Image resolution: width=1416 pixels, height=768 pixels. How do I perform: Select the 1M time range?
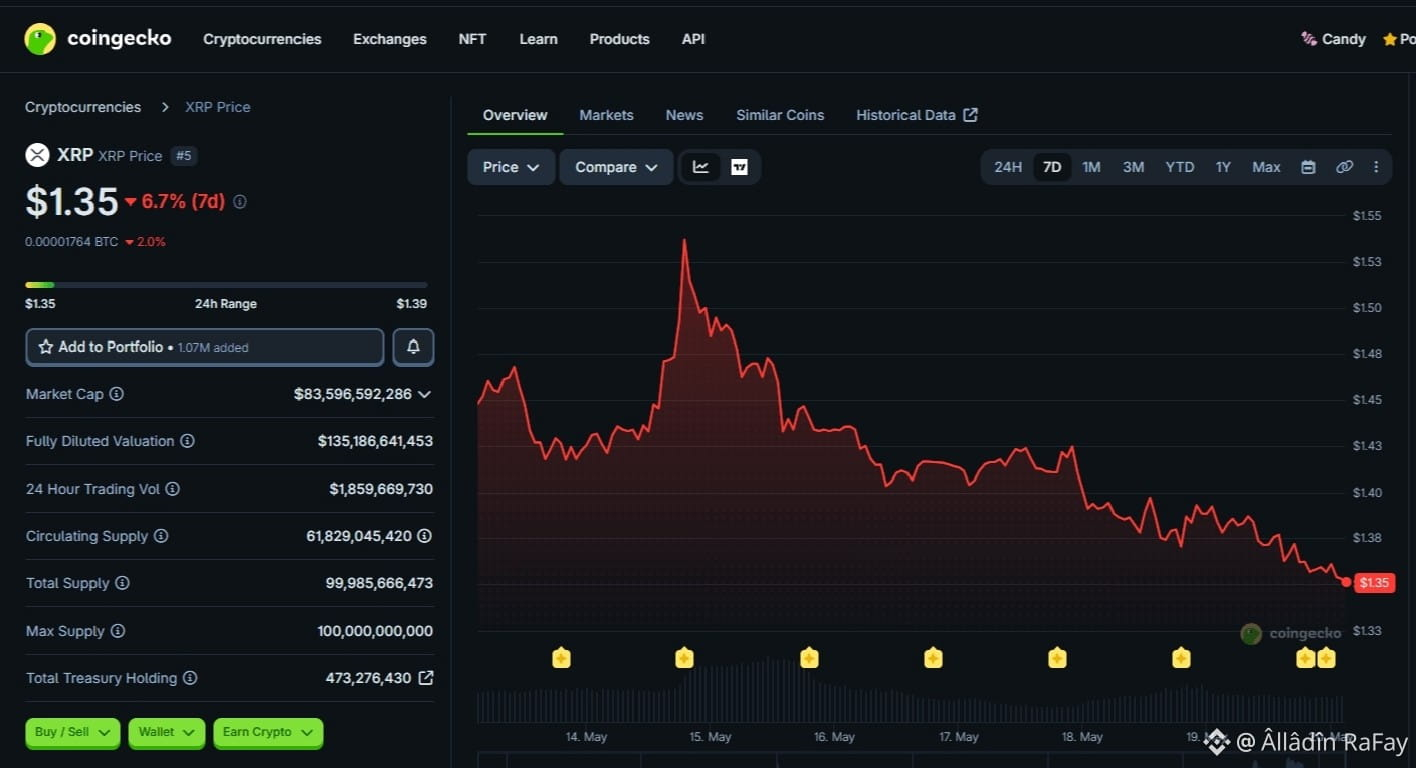pos(1091,167)
